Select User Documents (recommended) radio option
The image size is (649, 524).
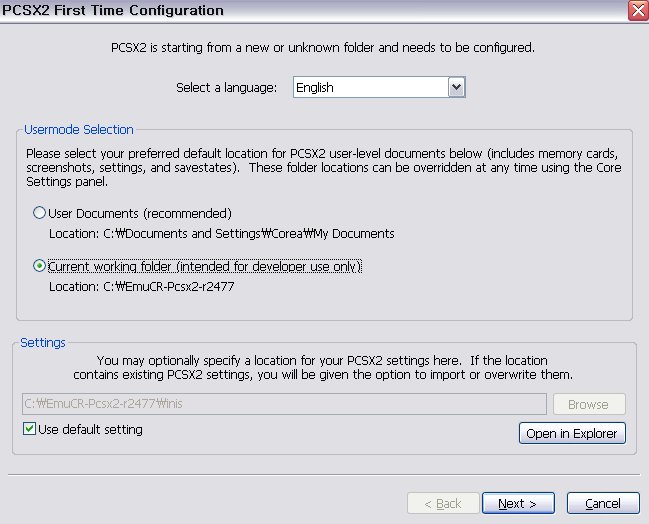pos(40,213)
